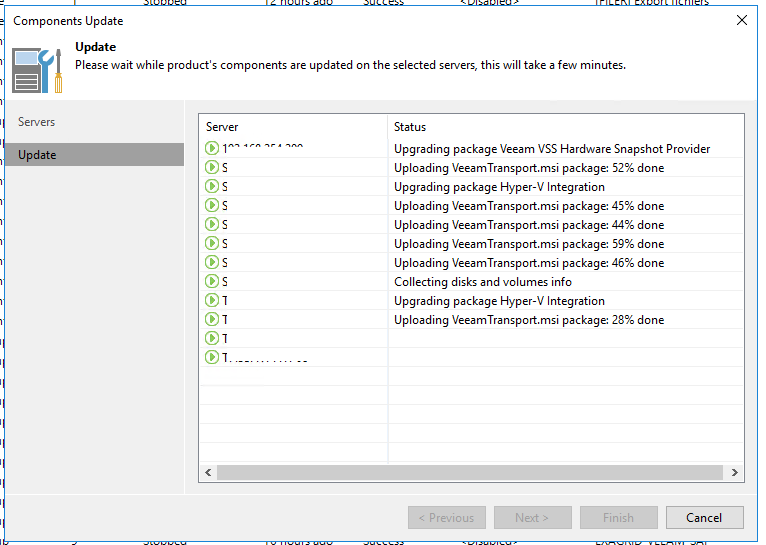
Task: Select 'Collecting disks and volumes info' status
Action: click(483, 282)
